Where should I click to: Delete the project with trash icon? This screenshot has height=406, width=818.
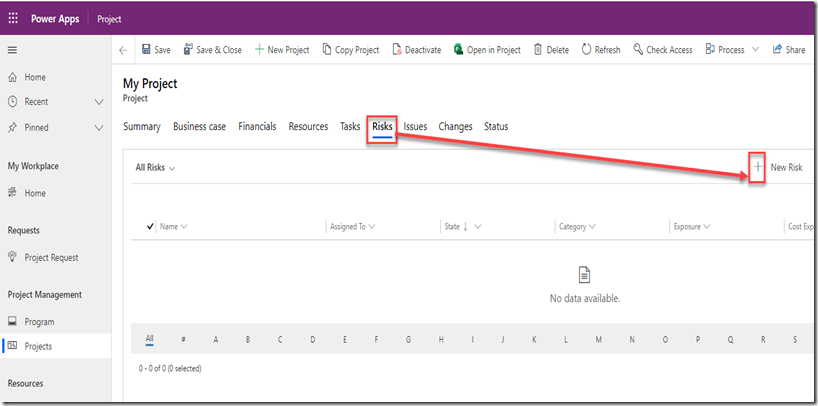tap(538, 50)
